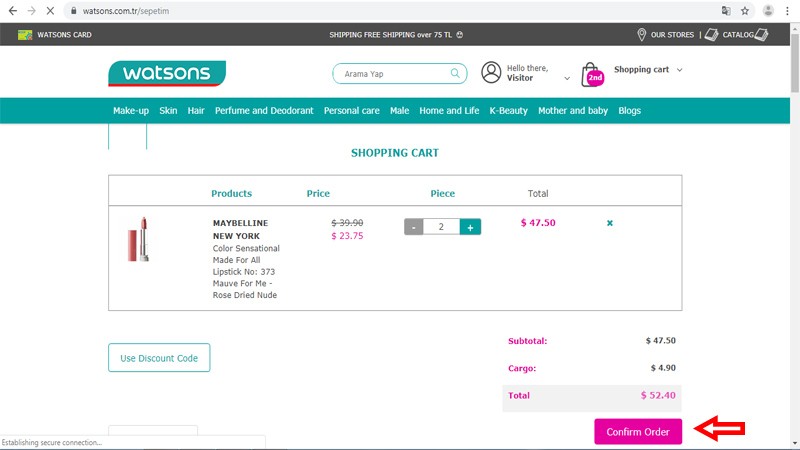Click the Watsons Card icon
Viewport: 800px width, 450px height.
[25, 35]
